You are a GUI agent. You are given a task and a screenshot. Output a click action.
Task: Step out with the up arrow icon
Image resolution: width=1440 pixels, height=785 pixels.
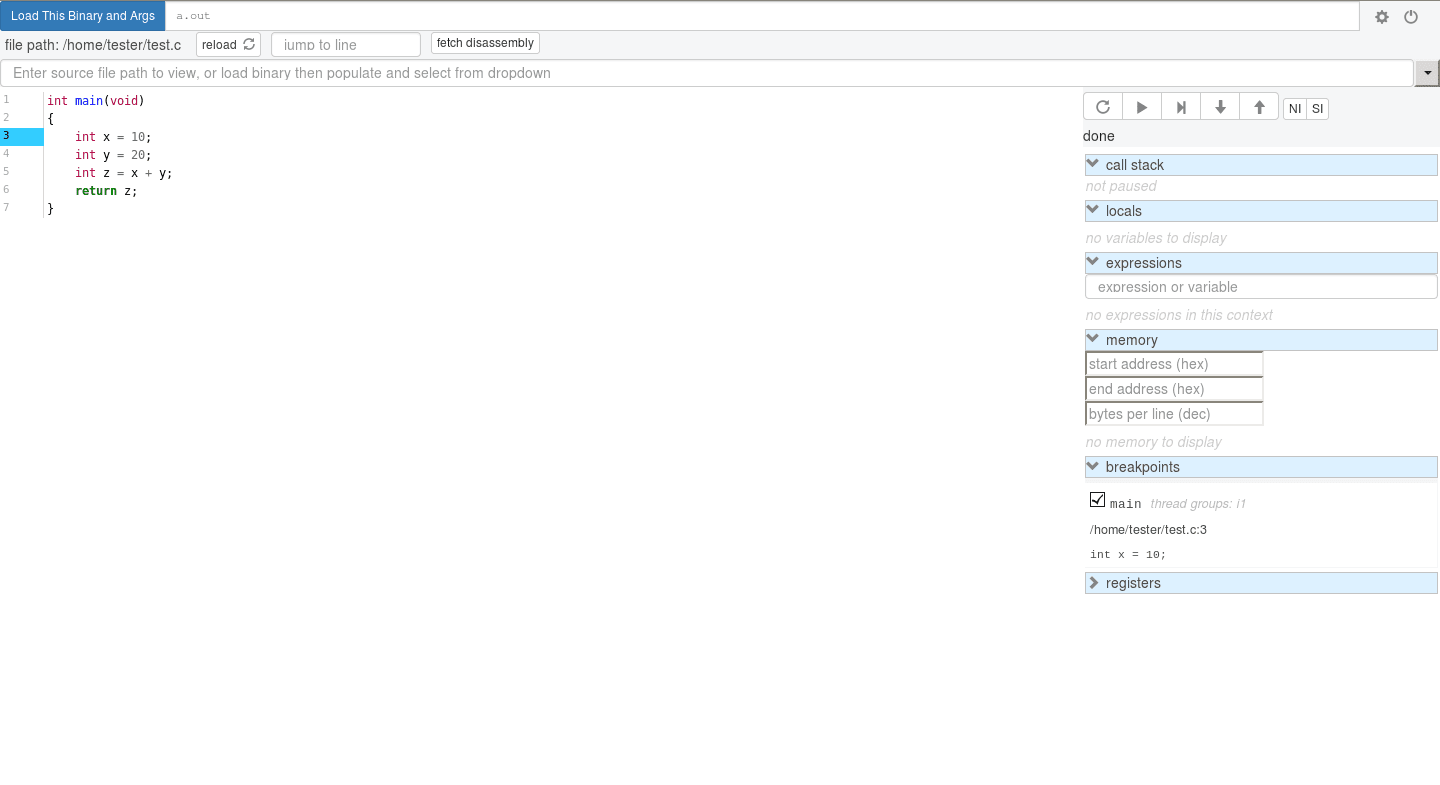click(1259, 108)
